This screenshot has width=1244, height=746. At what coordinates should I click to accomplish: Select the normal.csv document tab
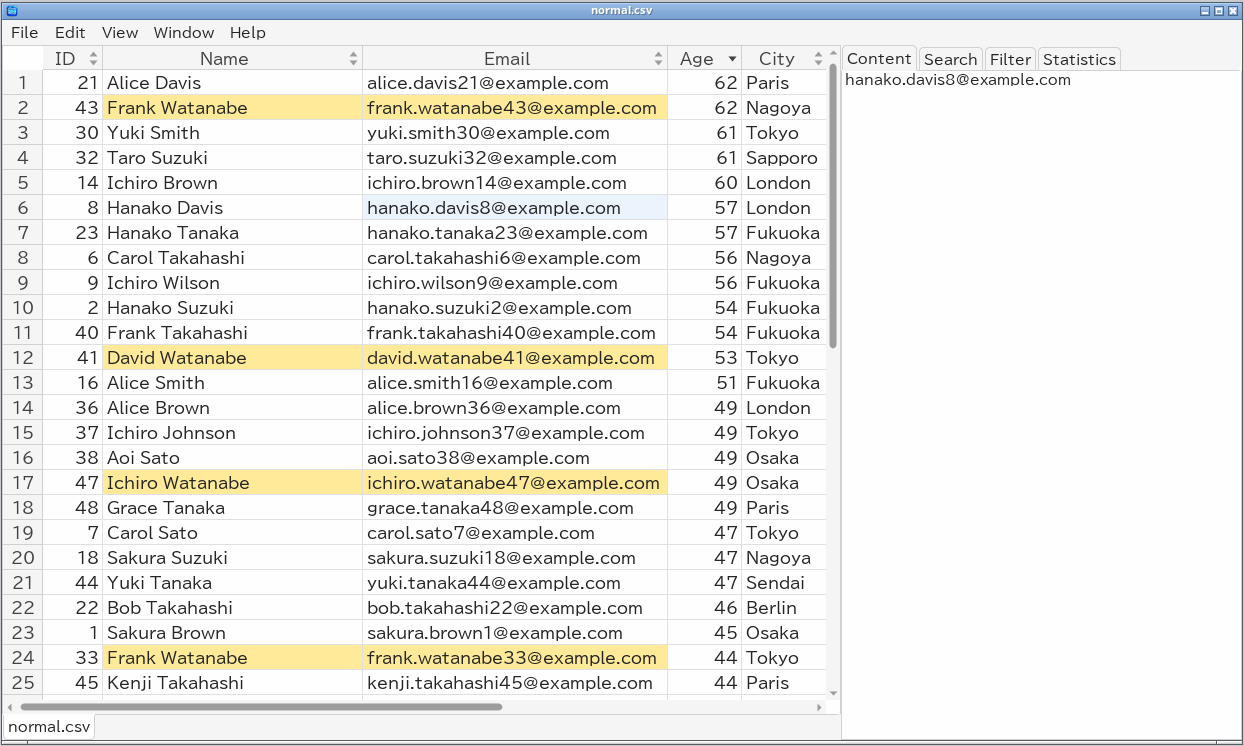tap(49, 727)
